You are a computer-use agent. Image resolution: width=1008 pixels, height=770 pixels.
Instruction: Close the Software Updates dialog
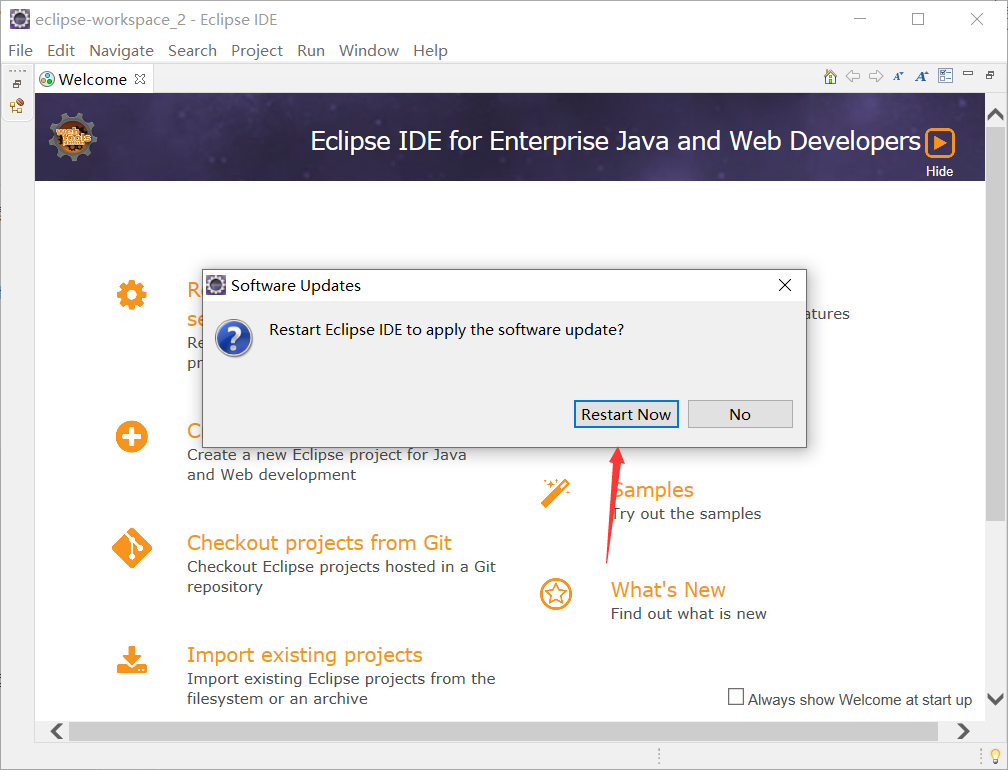pyautogui.click(x=785, y=285)
